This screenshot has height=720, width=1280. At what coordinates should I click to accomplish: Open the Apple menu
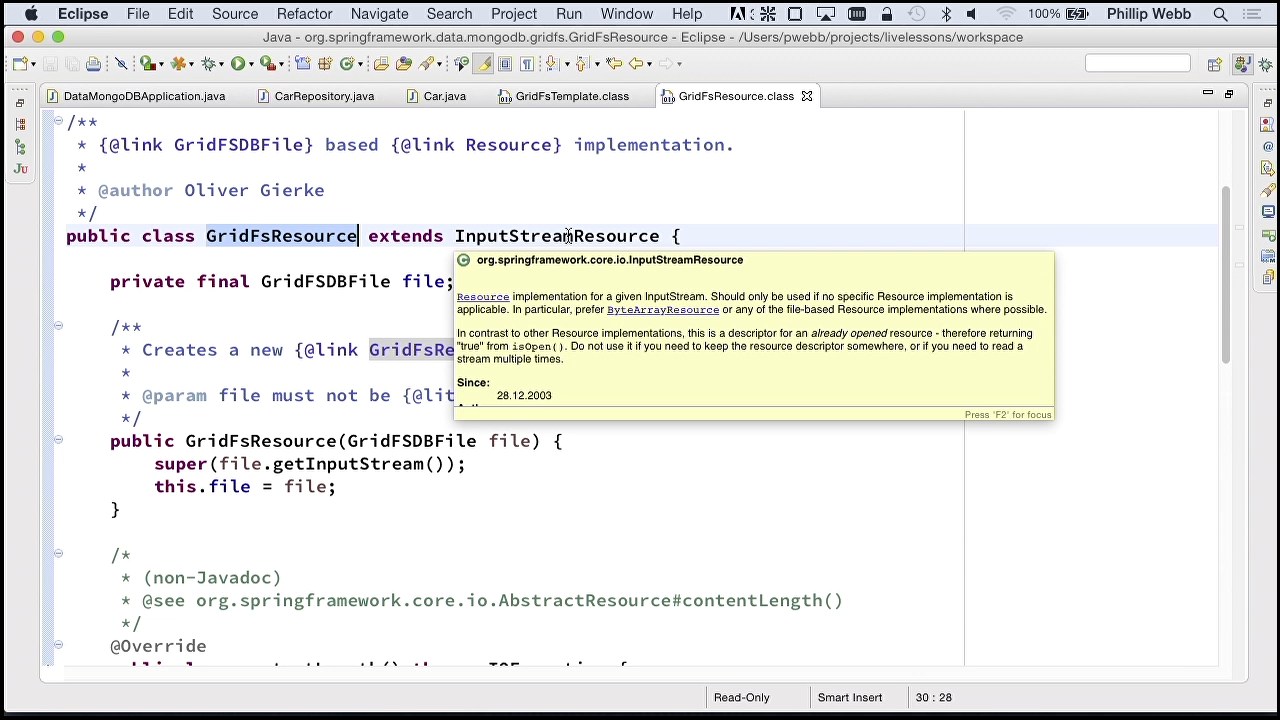point(31,14)
